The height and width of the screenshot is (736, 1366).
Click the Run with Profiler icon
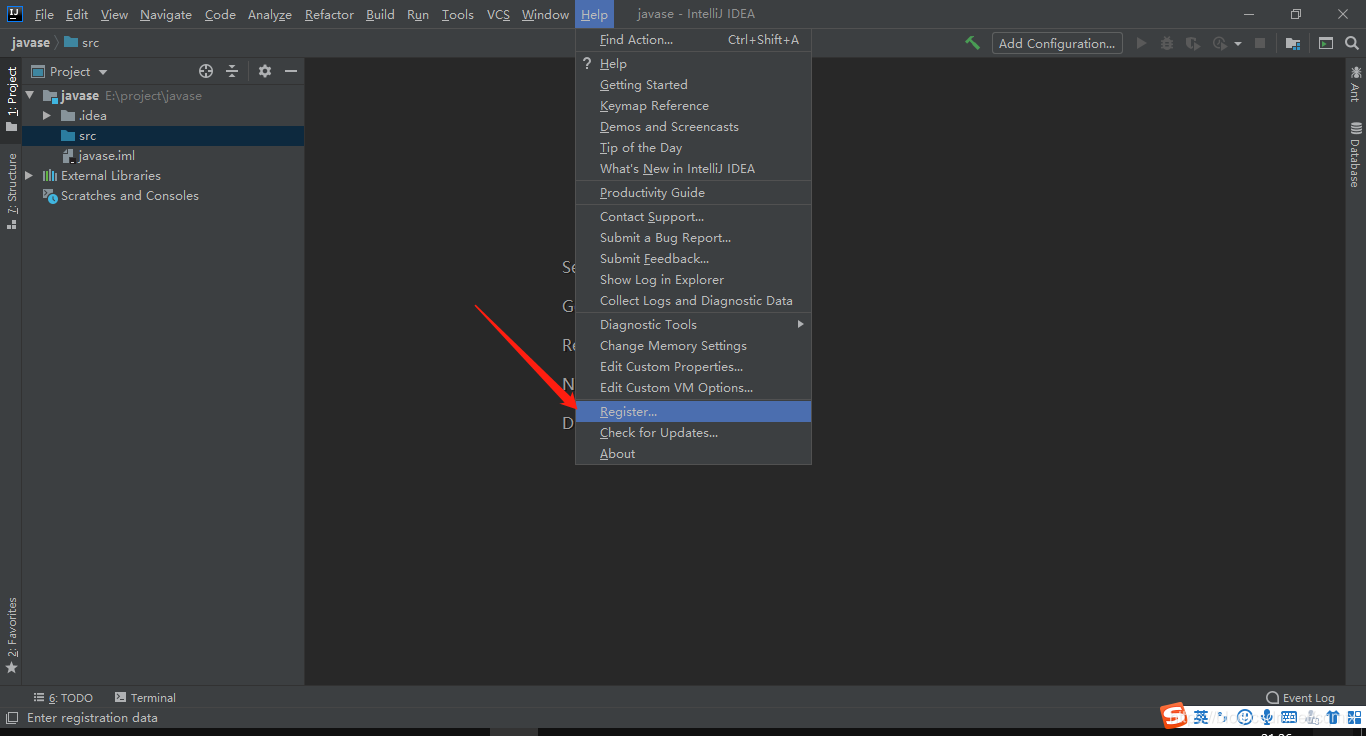tap(1219, 43)
